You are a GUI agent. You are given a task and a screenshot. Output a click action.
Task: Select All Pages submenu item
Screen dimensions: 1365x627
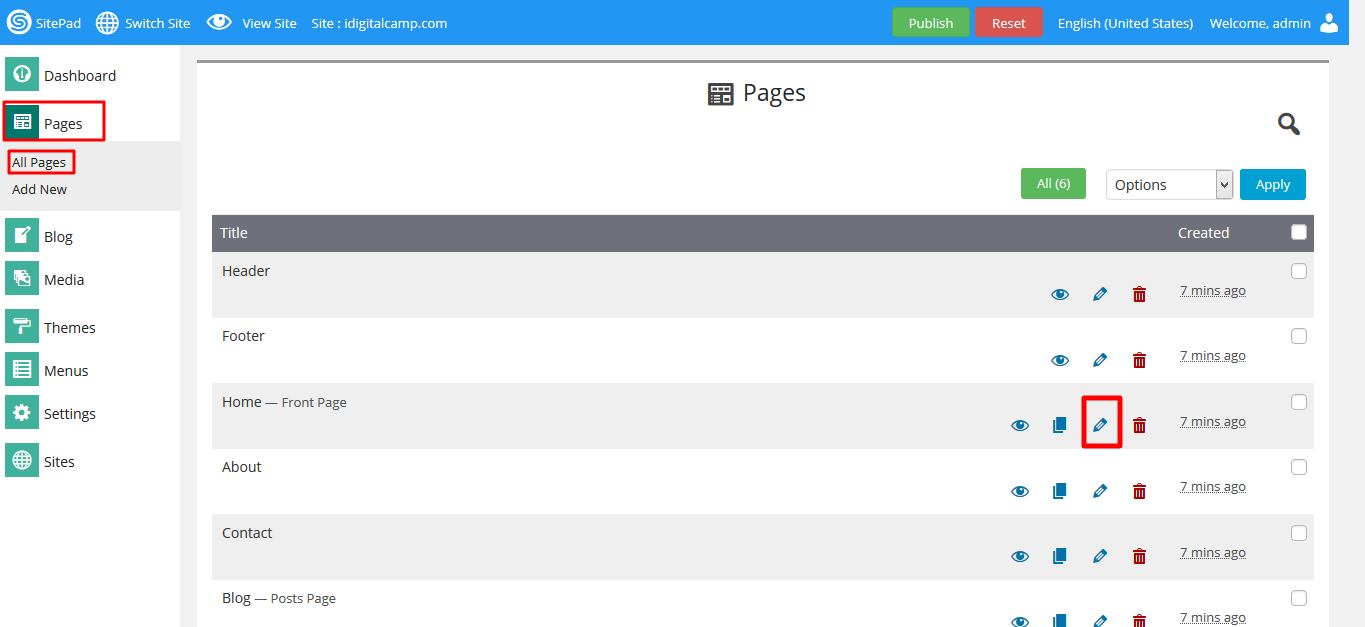point(39,162)
